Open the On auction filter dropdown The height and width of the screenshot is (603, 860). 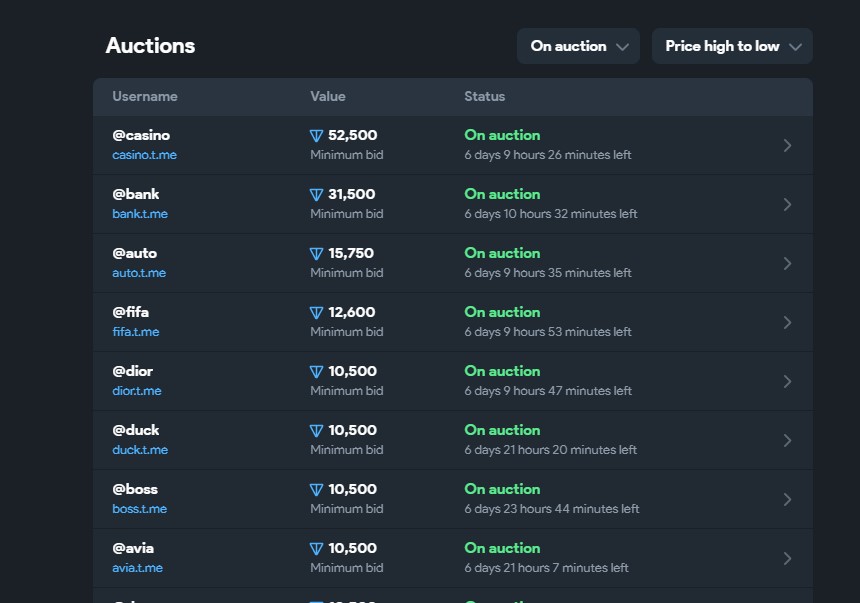pos(578,46)
